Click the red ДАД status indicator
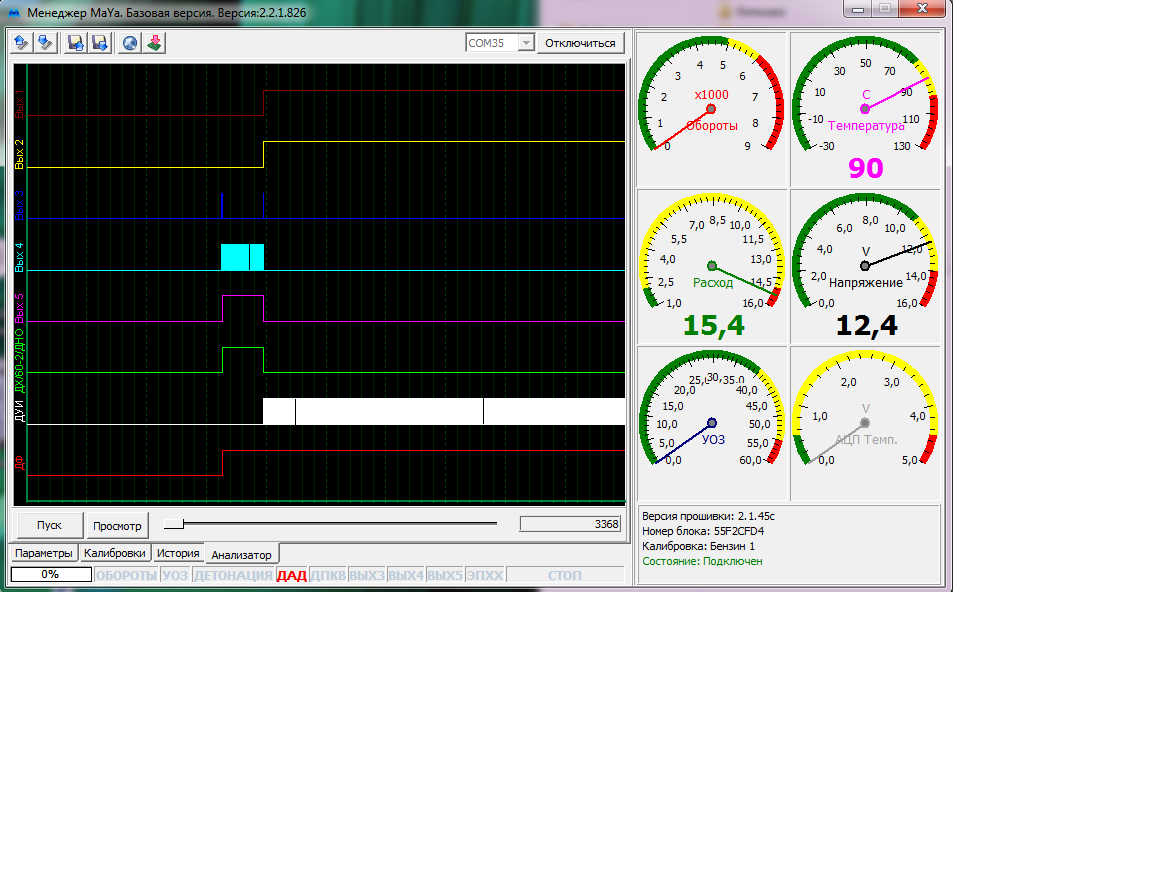The height and width of the screenshot is (871, 1152). (292, 575)
